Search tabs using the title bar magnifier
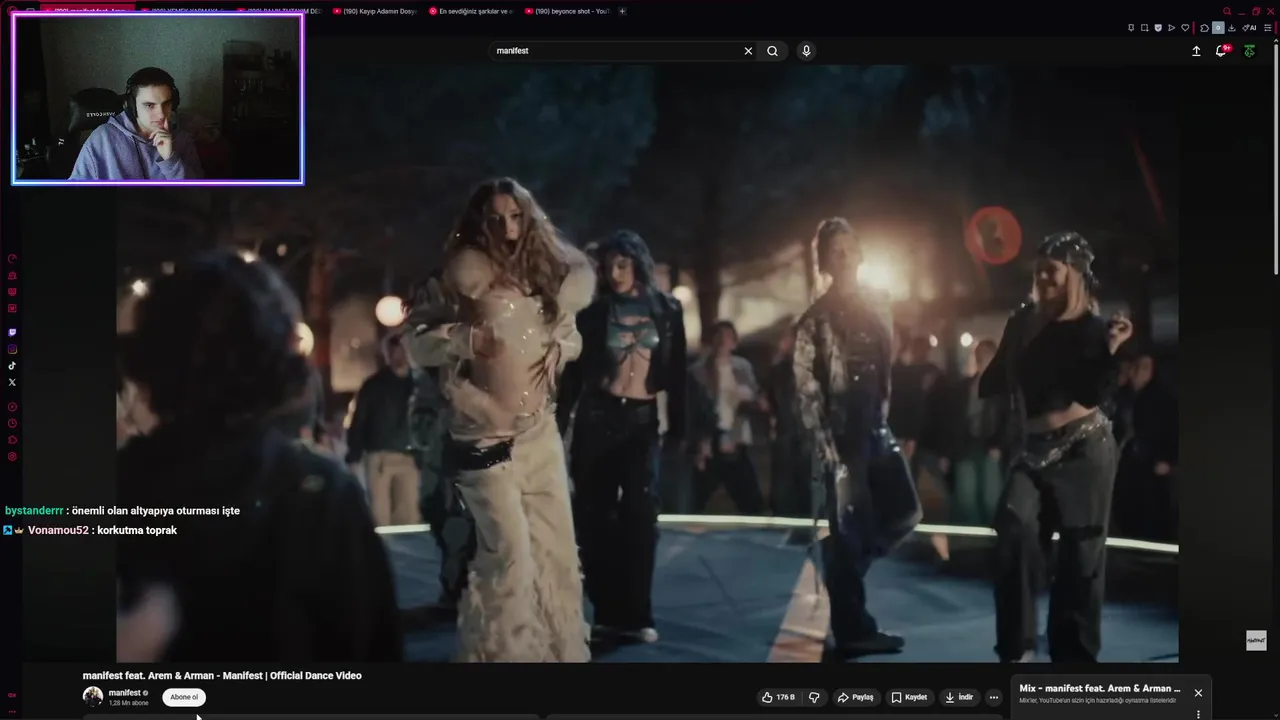The width and height of the screenshot is (1280, 720). pos(1227,11)
